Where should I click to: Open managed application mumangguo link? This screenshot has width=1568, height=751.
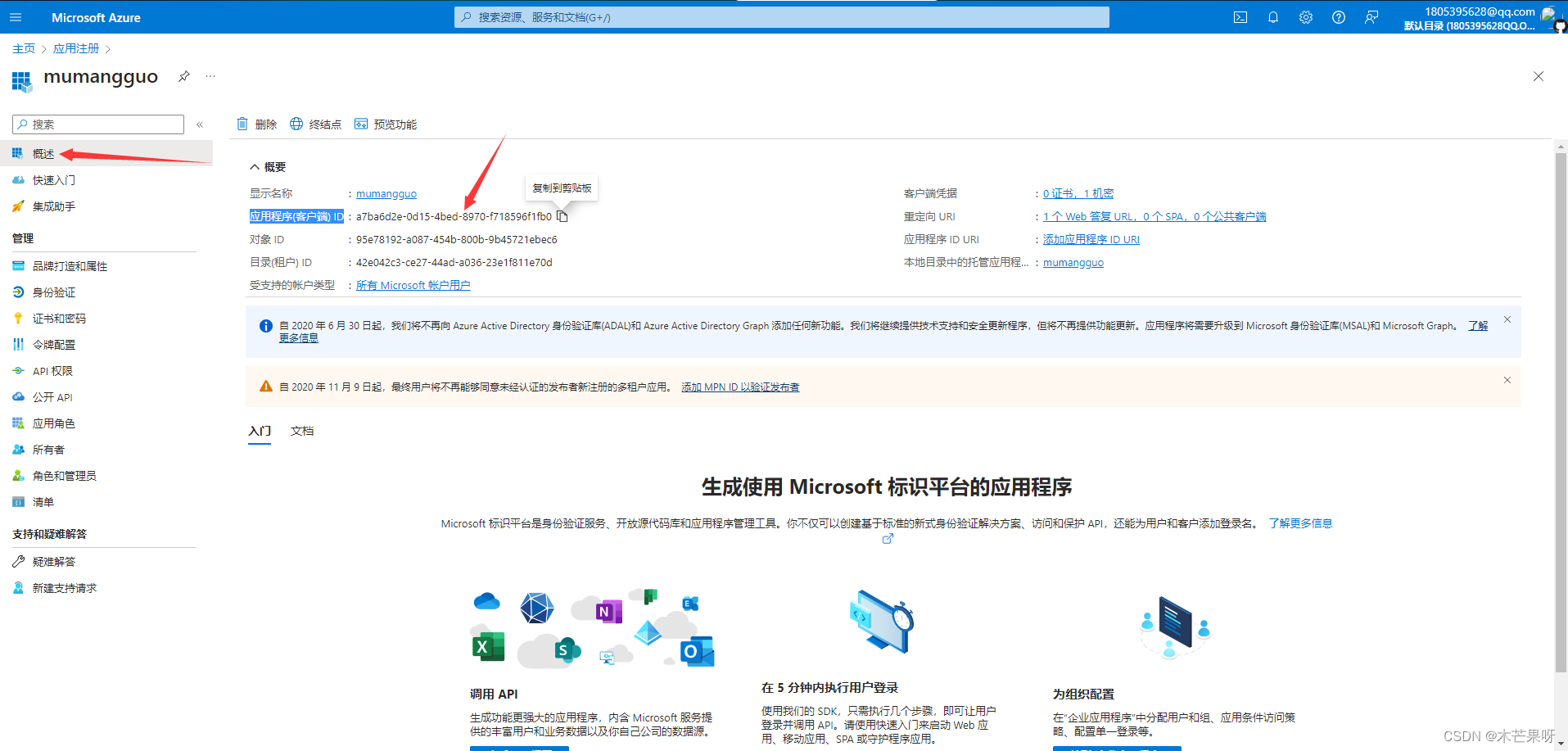click(1073, 263)
